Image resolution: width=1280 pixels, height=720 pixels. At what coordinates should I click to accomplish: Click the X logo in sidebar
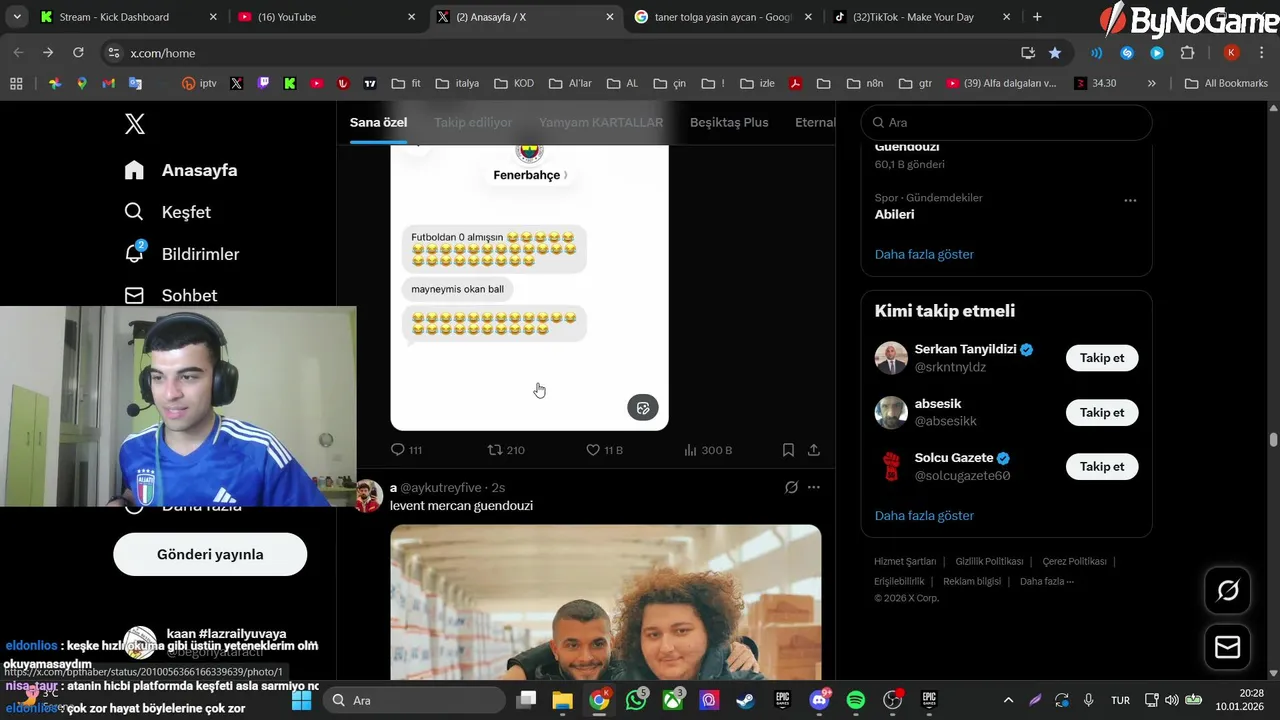[135, 124]
